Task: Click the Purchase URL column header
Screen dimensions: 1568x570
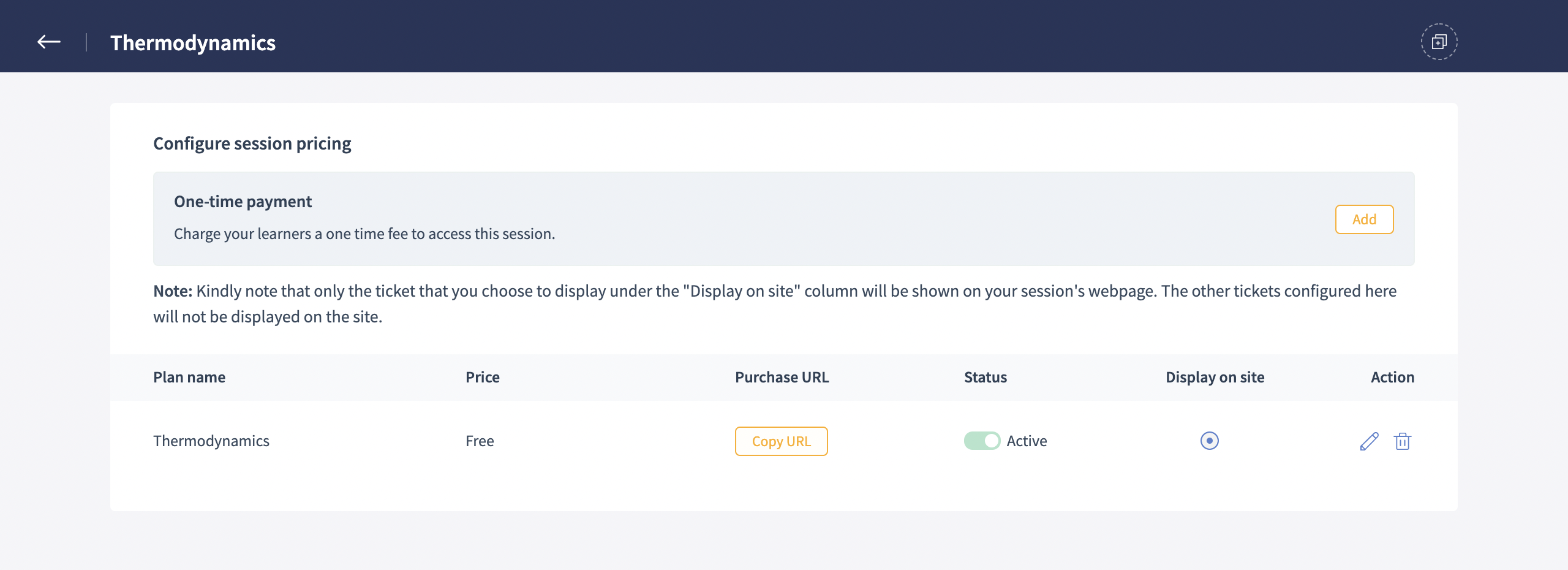Action: (x=782, y=378)
